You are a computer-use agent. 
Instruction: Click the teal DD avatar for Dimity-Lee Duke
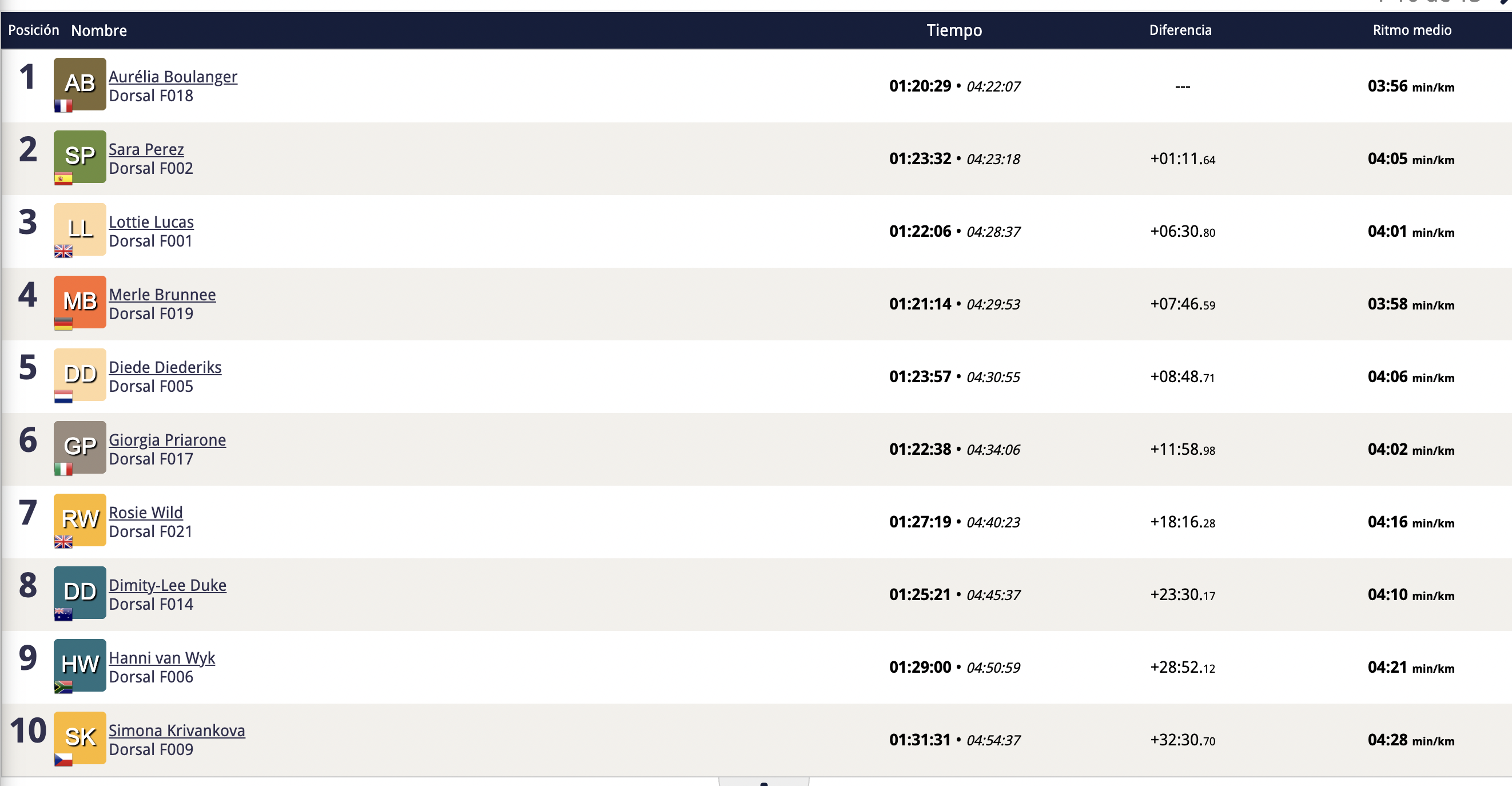[x=80, y=593]
